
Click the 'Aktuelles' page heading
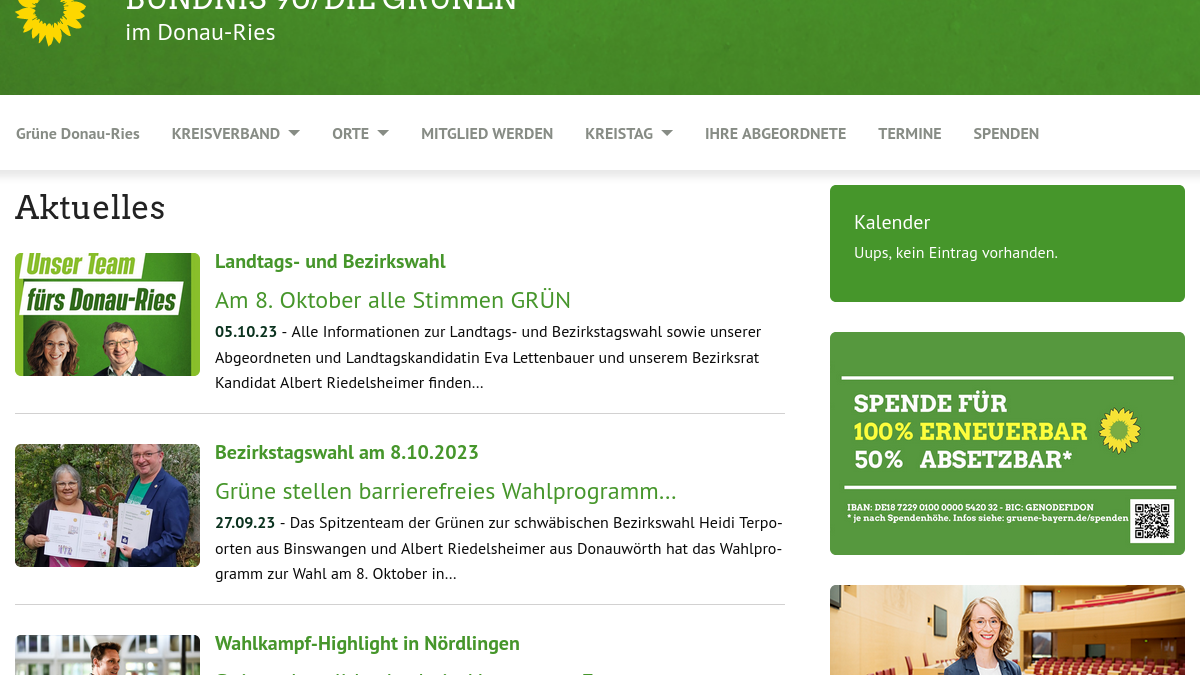click(90, 207)
